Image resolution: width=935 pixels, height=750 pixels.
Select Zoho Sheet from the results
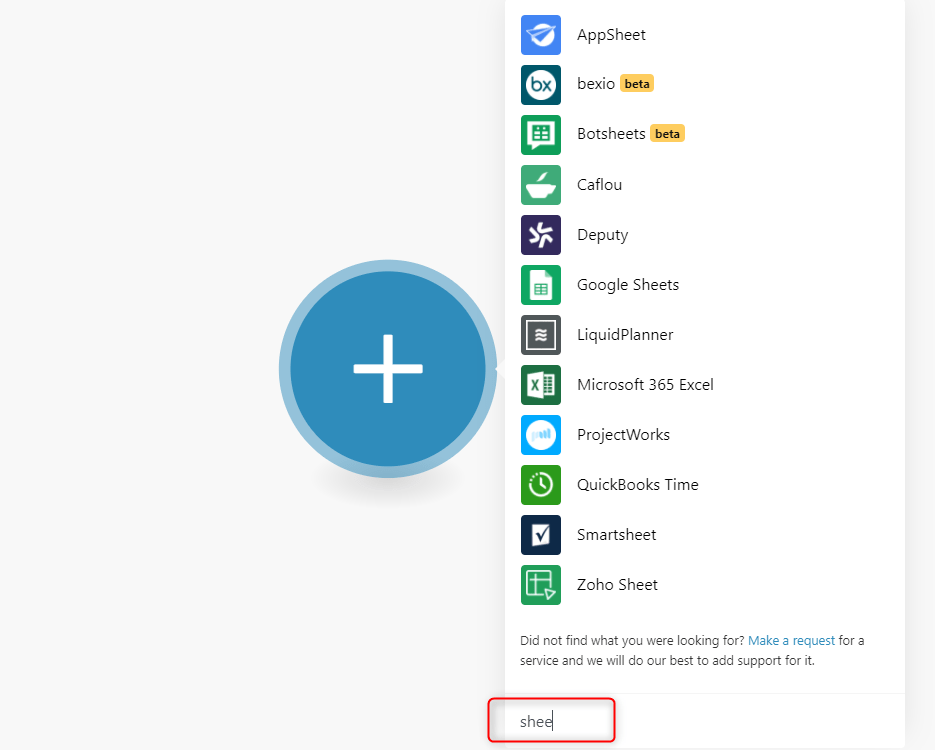coord(617,585)
